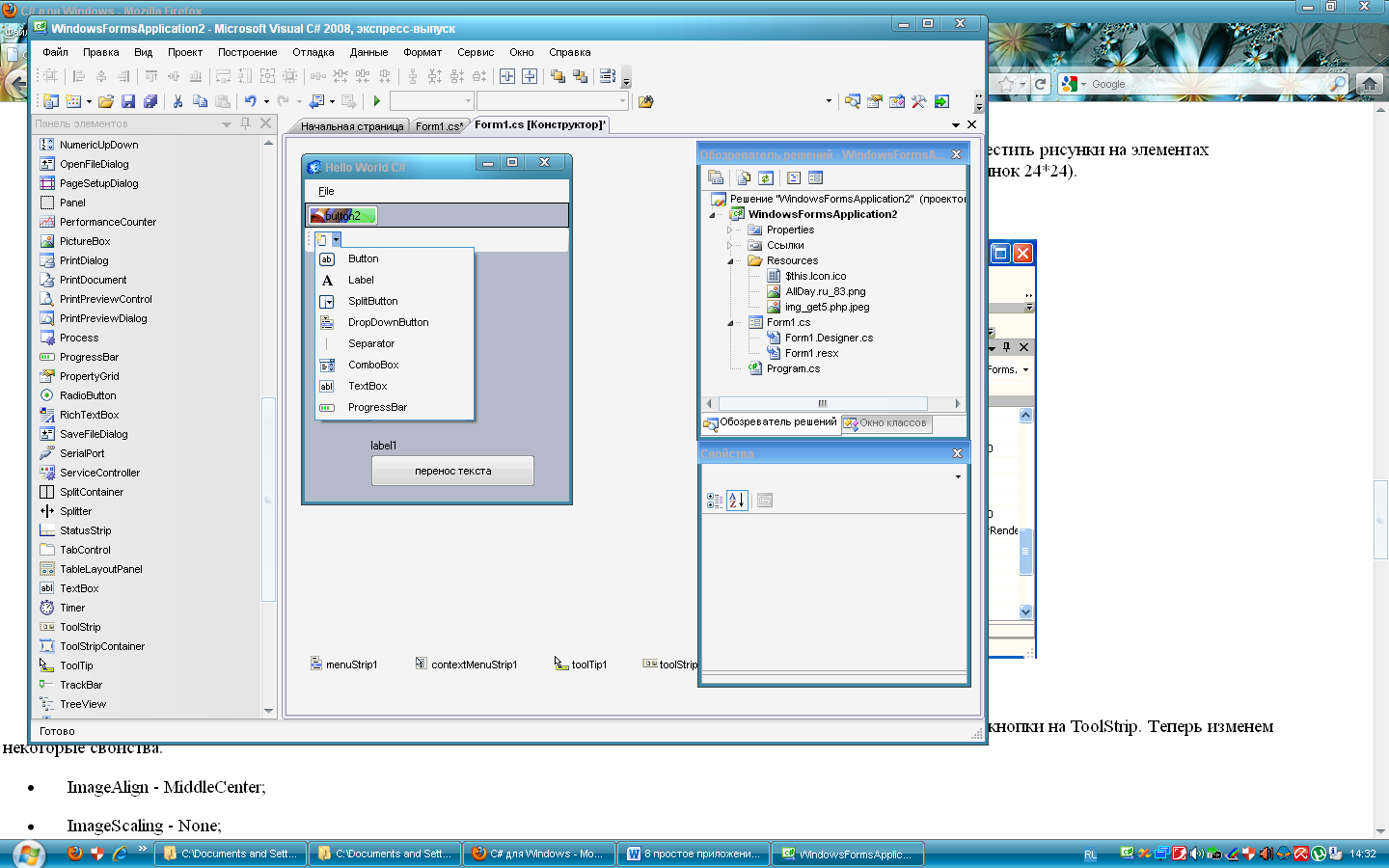Viewport: 1389px width, 868px height.
Task: Click Center Horizontally layout icon
Action: (507, 76)
